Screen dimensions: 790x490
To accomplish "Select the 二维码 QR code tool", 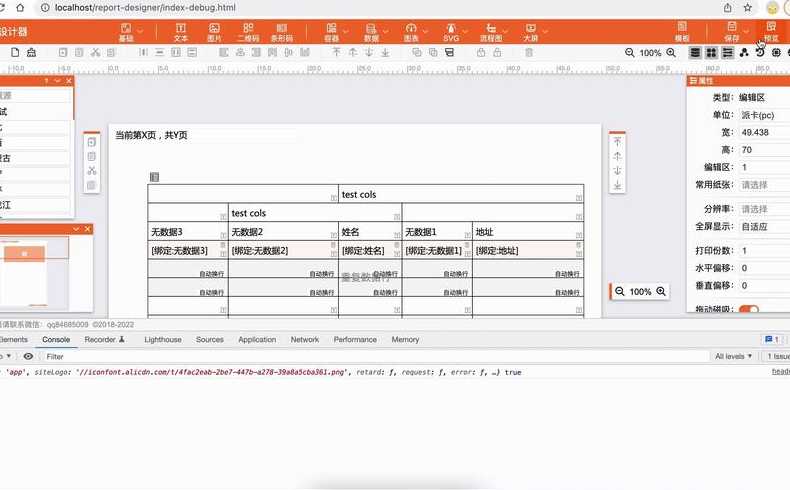I will tap(248, 32).
